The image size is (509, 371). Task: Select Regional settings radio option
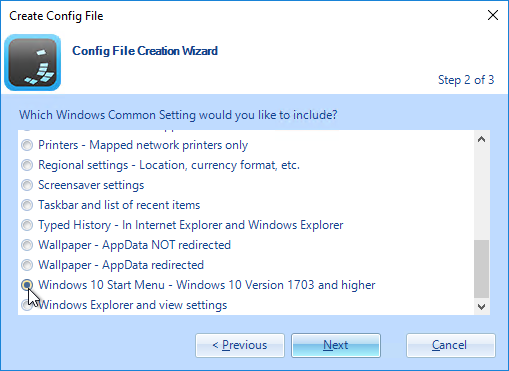tap(27, 165)
